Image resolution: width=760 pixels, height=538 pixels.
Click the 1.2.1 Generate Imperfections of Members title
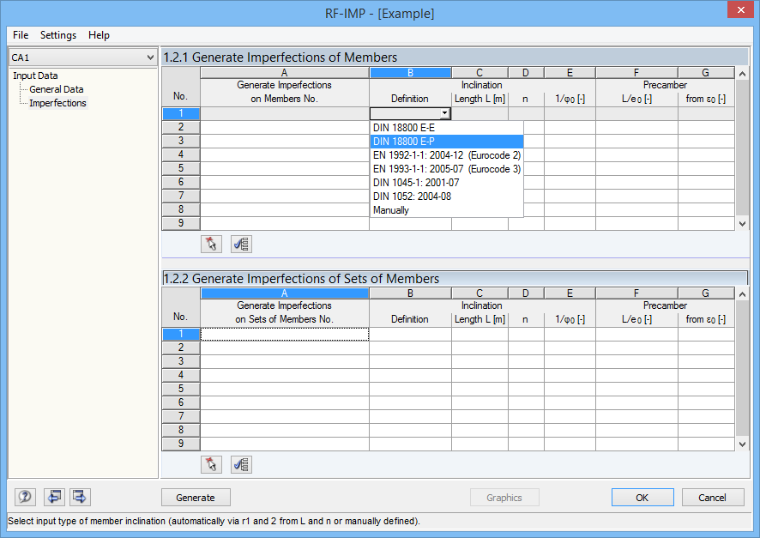280,57
